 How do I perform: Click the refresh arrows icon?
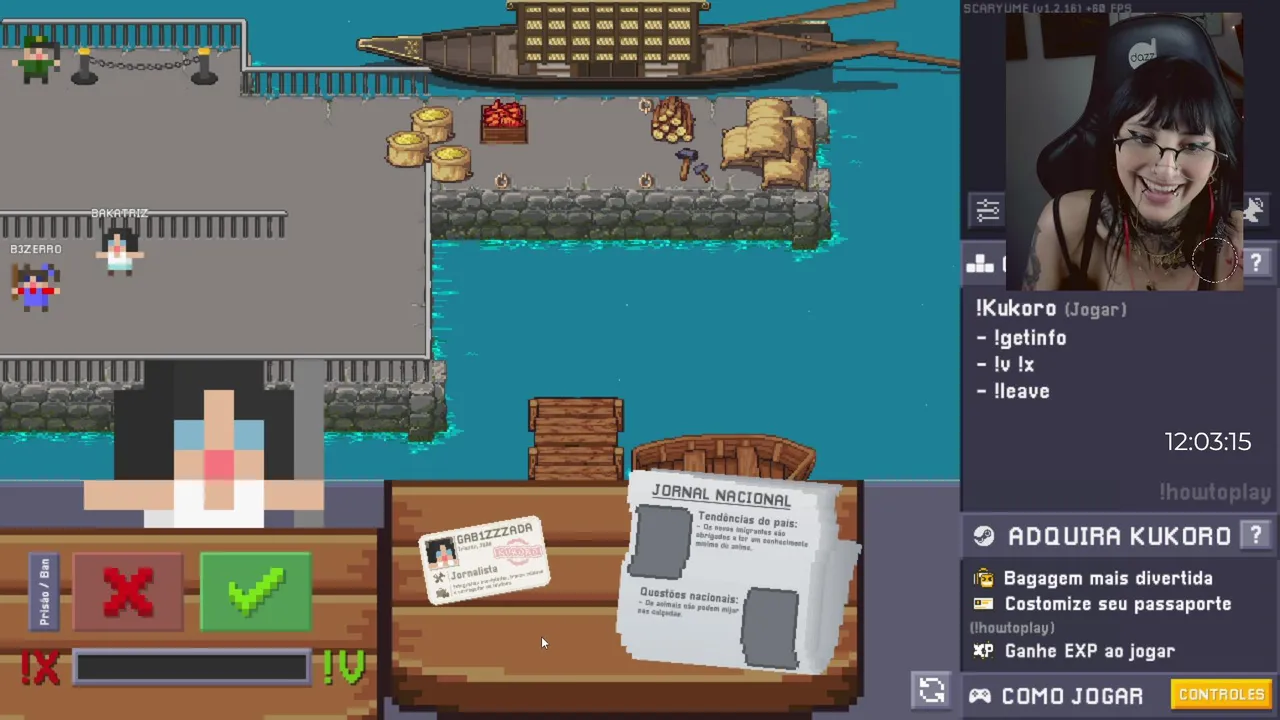[x=932, y=690]
